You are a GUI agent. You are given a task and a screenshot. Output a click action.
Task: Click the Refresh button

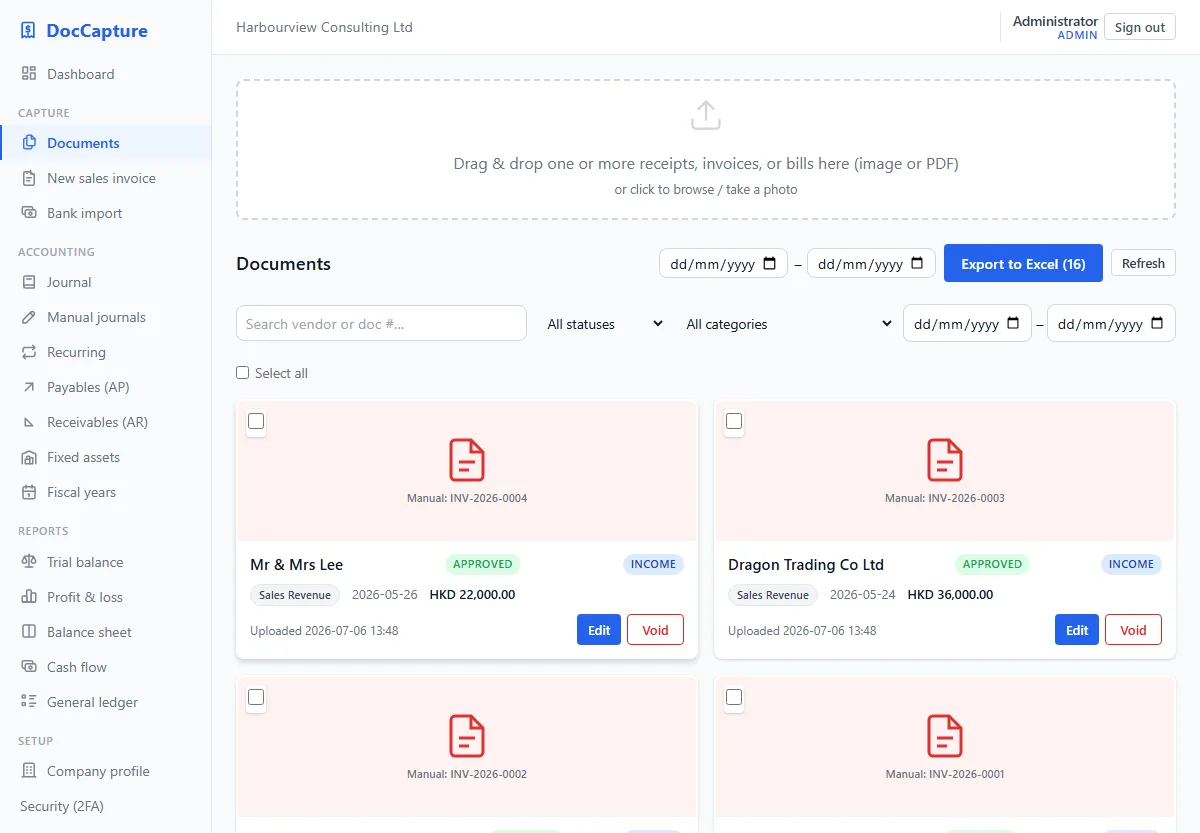click(x=1143, y=264)
